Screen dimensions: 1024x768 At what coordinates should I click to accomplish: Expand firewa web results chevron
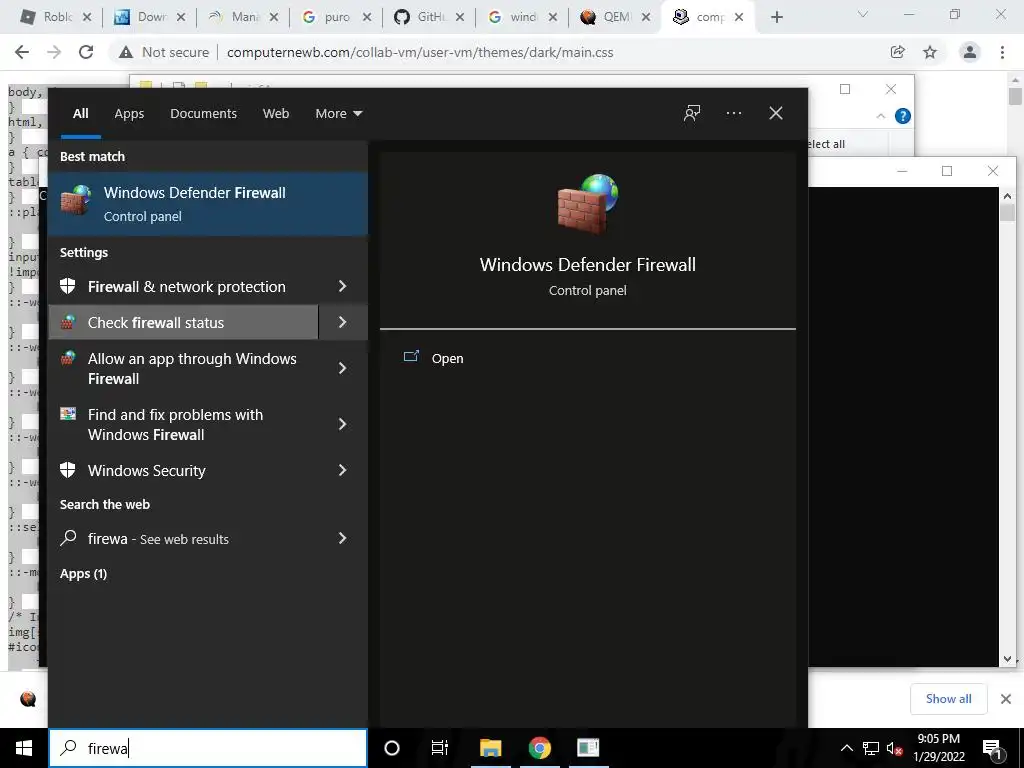(x=342, y=538)
